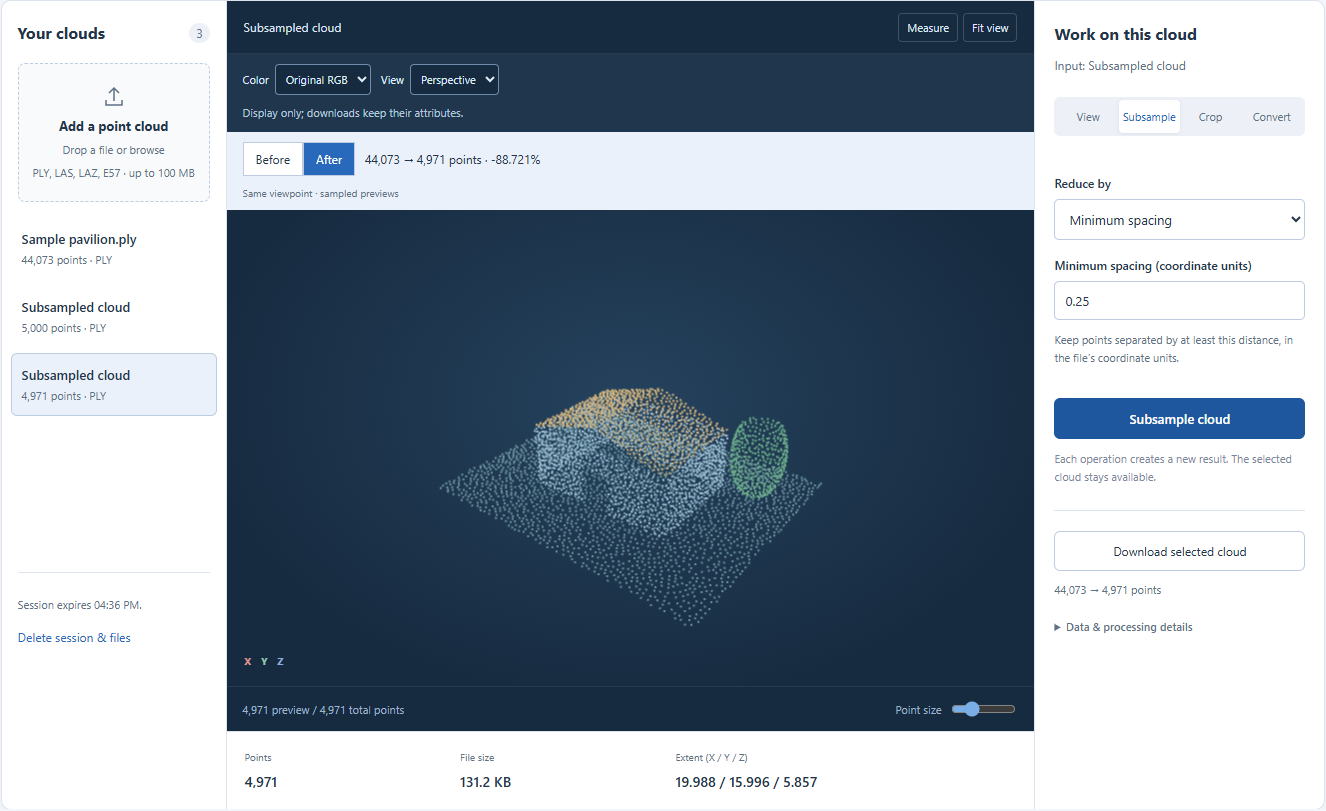Click the '131.2 KB' file size value
The height and width of the screenshot is (811, 1326).
coord(485,782)
